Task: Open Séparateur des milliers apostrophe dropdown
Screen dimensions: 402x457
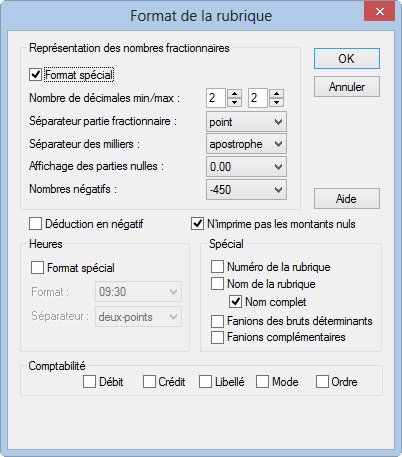Action: tap(246, 144)
